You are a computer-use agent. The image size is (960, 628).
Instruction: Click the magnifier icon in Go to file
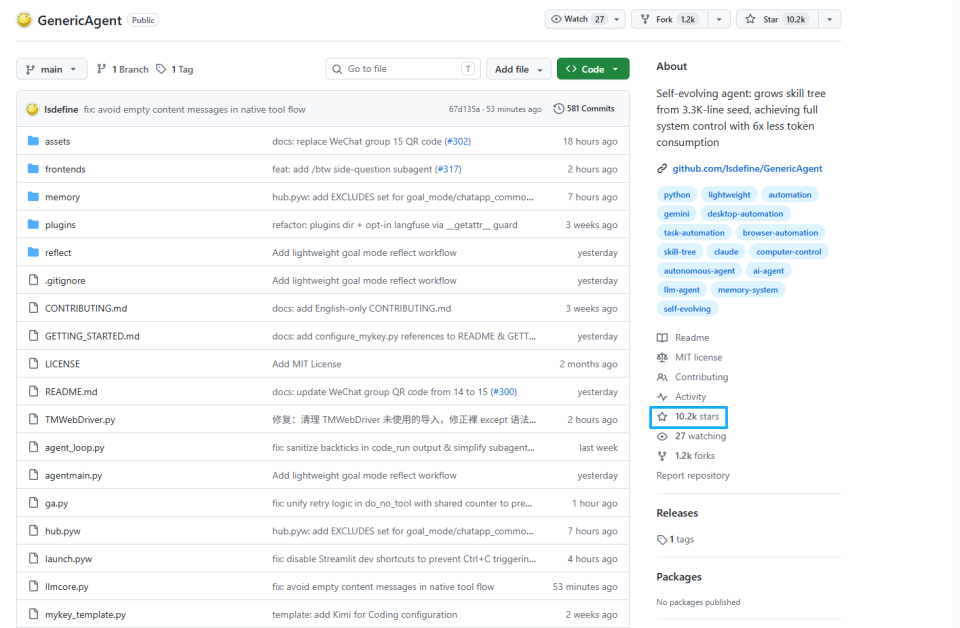337,69
